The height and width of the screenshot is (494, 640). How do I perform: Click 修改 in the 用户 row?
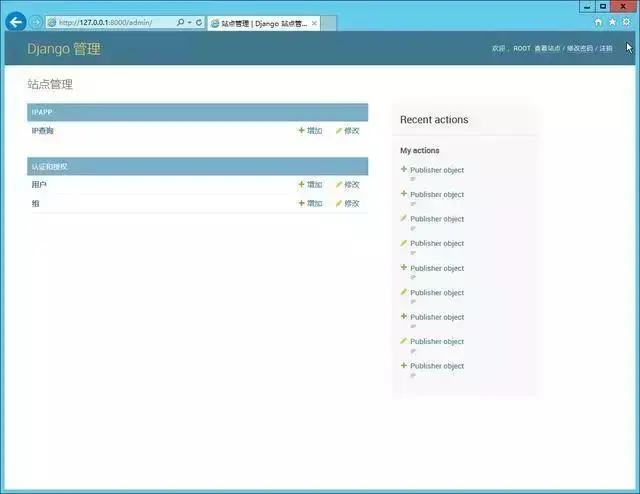point(347,185)
